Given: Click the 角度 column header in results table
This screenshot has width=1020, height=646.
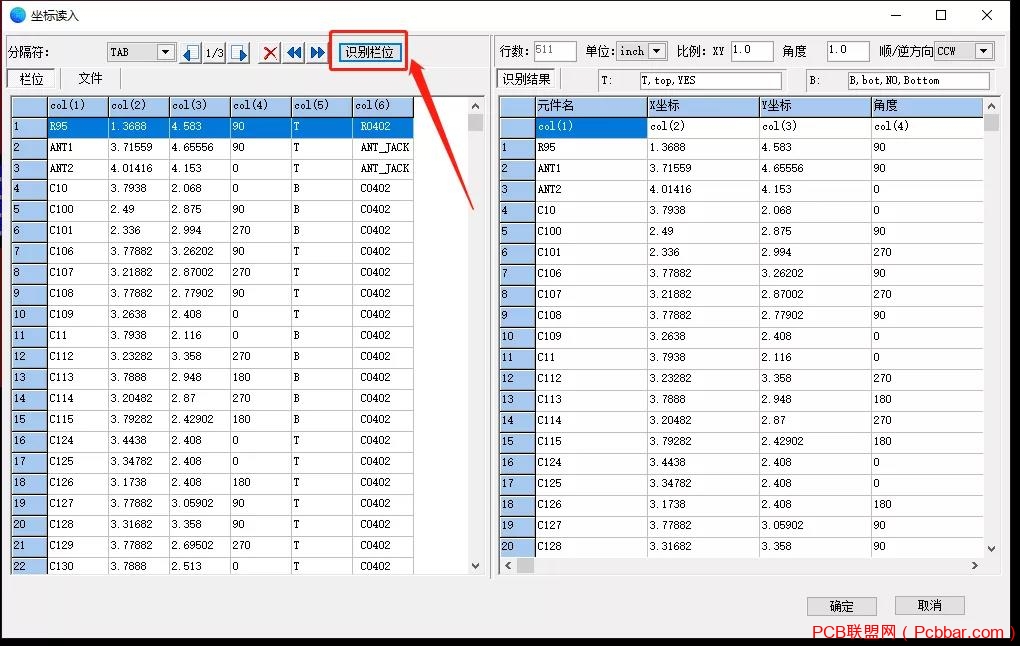Looking at the screenshot, I should (x=927, y=105).
